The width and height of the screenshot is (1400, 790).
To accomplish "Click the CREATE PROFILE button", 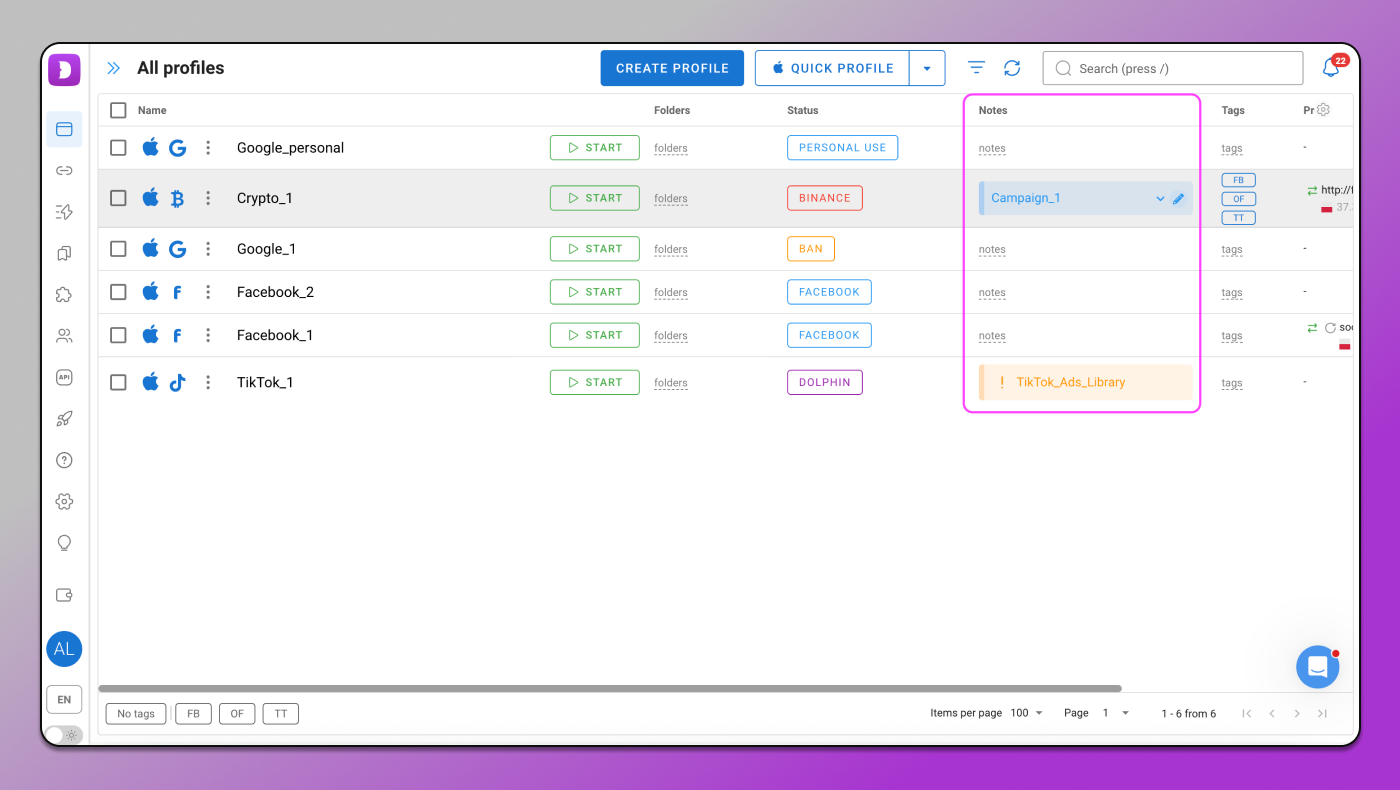I will tap(672, 68).
